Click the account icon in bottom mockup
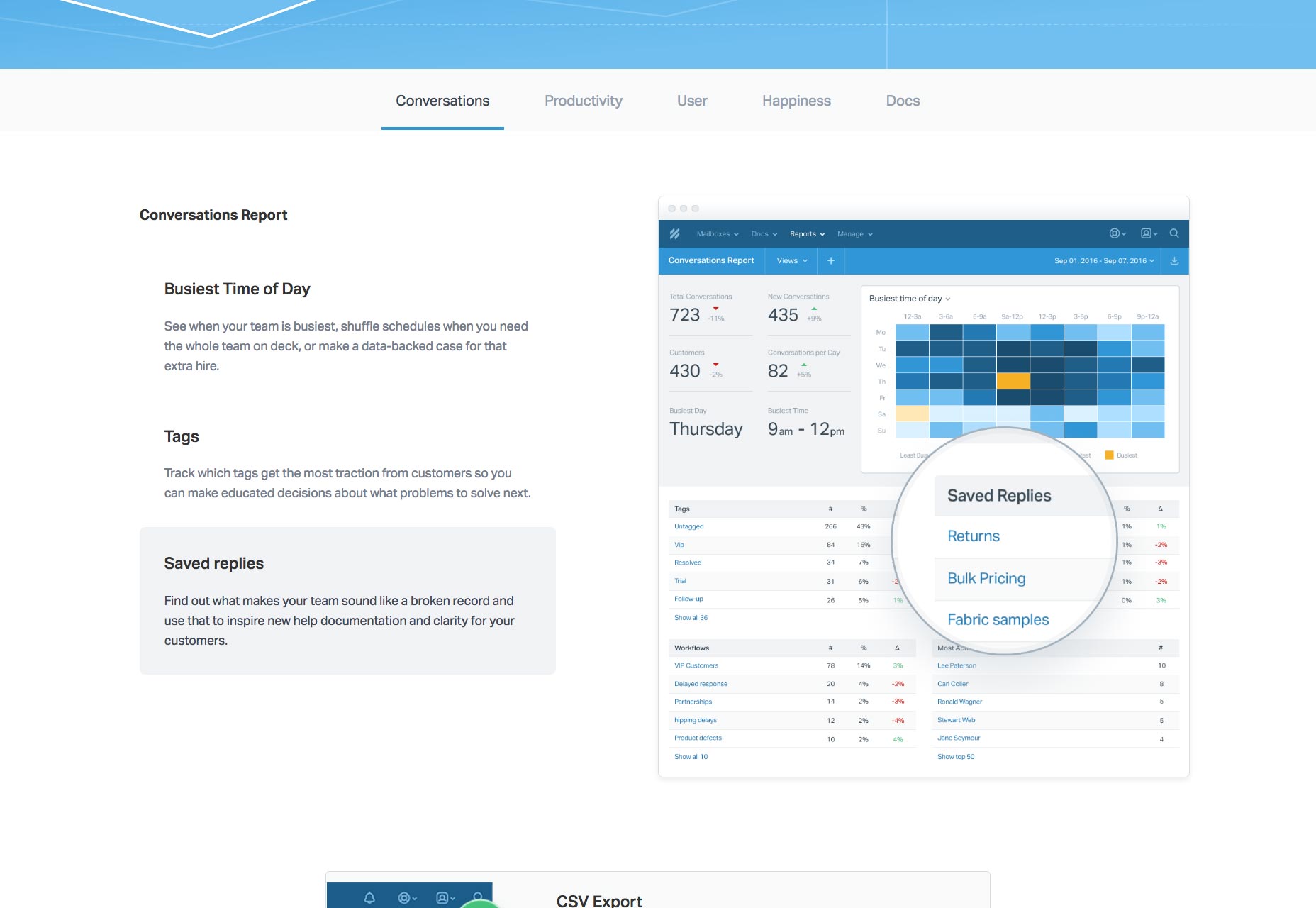Screen dimensions: 1316x908 (445, 898)
